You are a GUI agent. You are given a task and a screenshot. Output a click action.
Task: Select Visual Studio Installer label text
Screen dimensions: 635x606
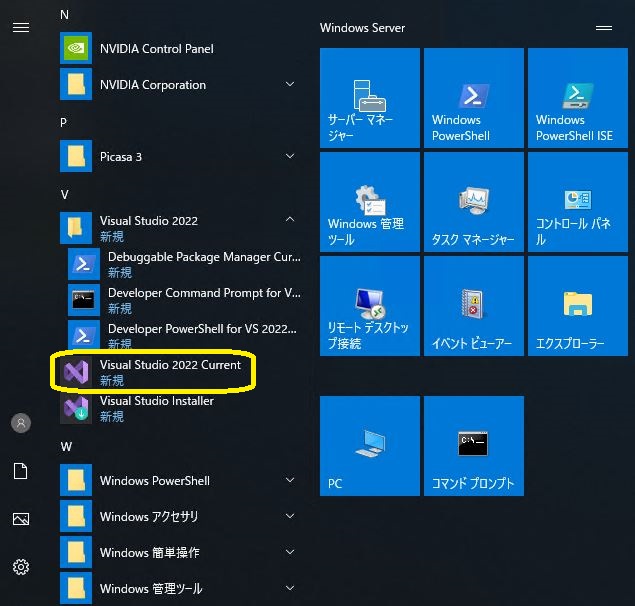pos(157,401)
